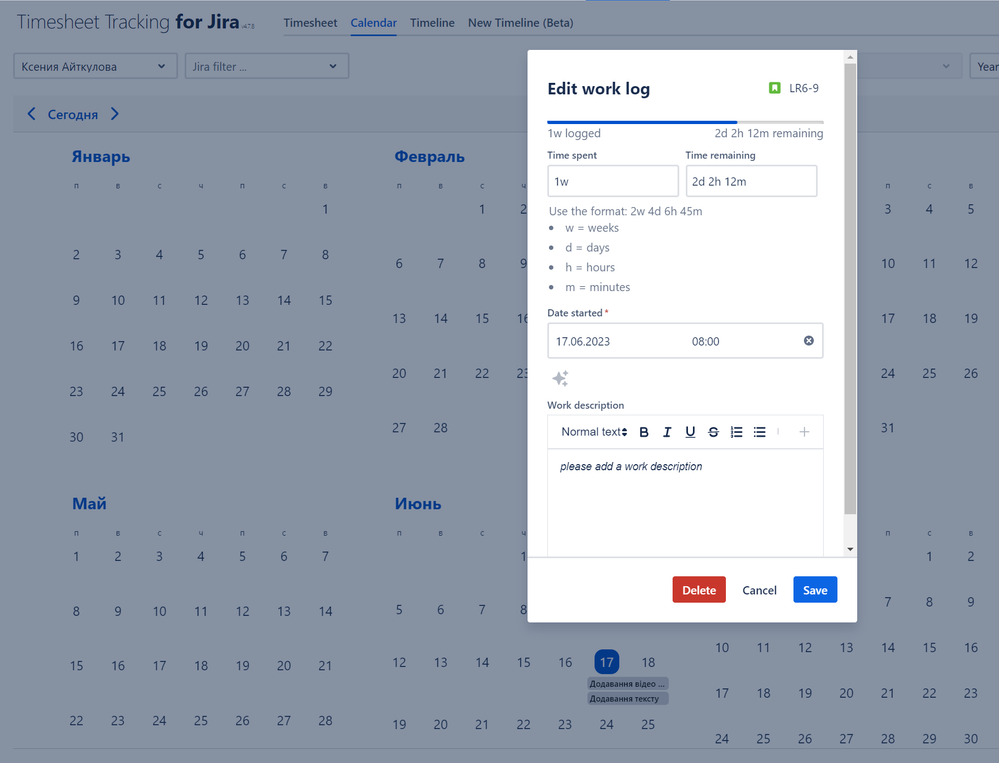This screenshot has height=763, width=999.
Task: Select May 10 in the calendar
Action: pyautogui.click(x=159, y=611)
